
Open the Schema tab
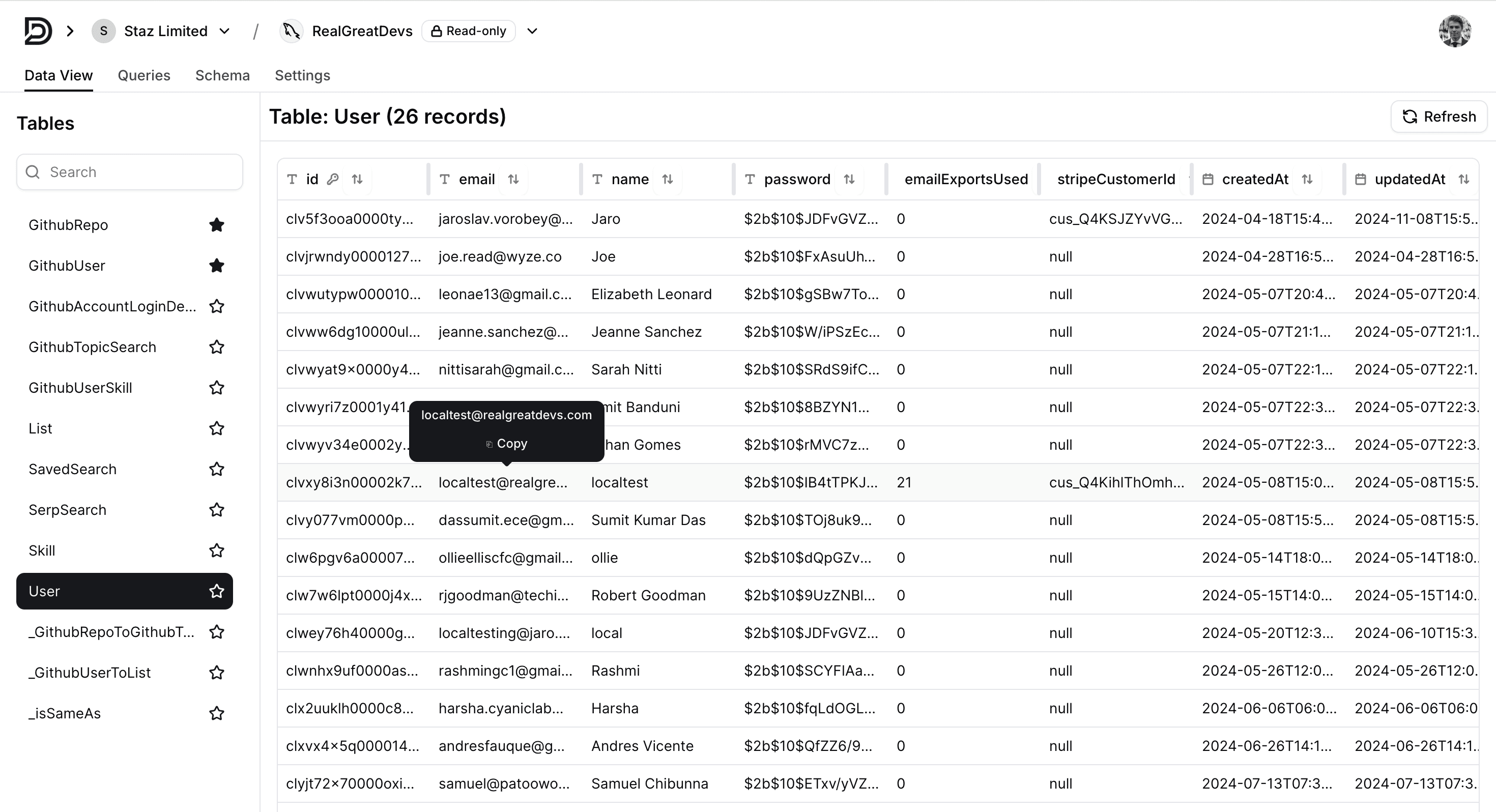[222, 75]
